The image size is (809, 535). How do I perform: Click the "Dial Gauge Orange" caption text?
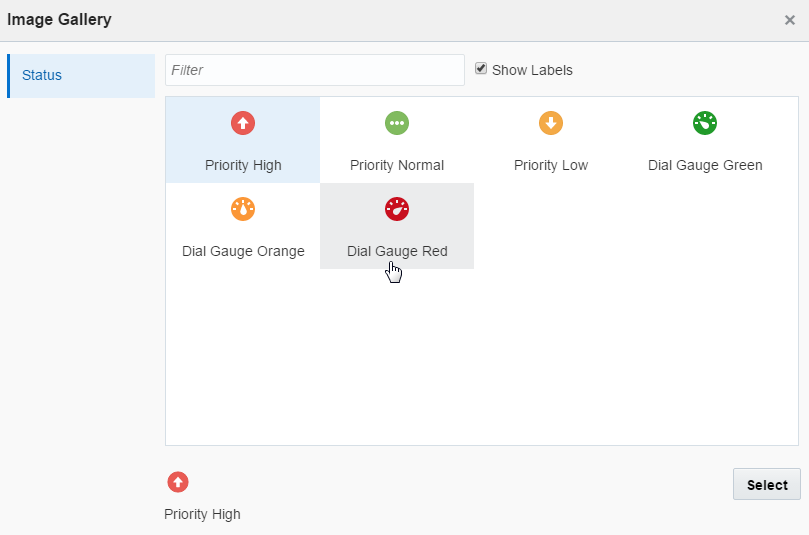tap(243, 251)
